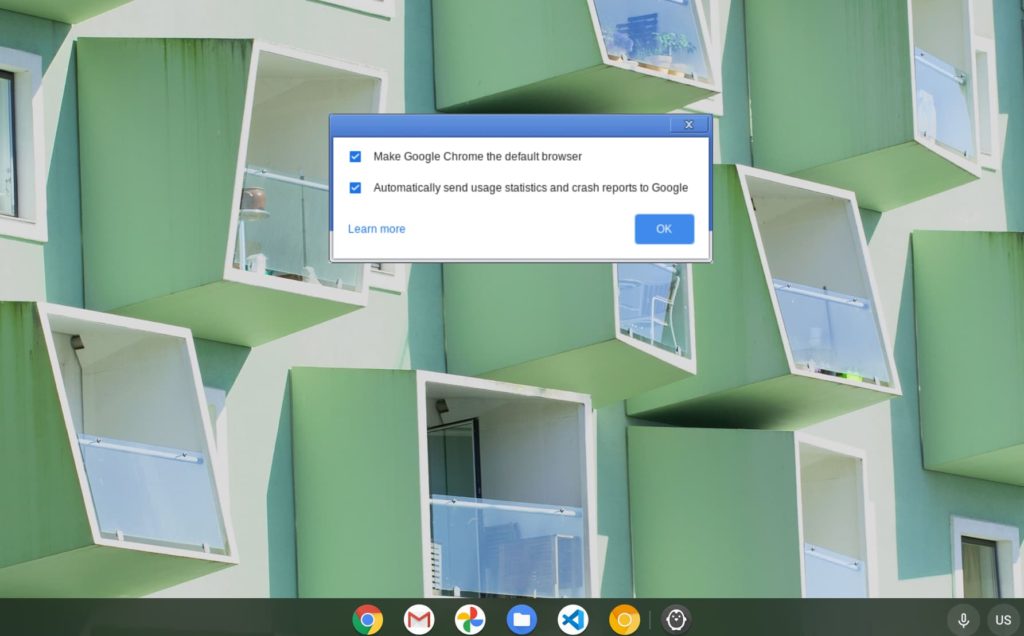
Task: Open Google Chrome from the shelf
Action: tap(368, 619)
